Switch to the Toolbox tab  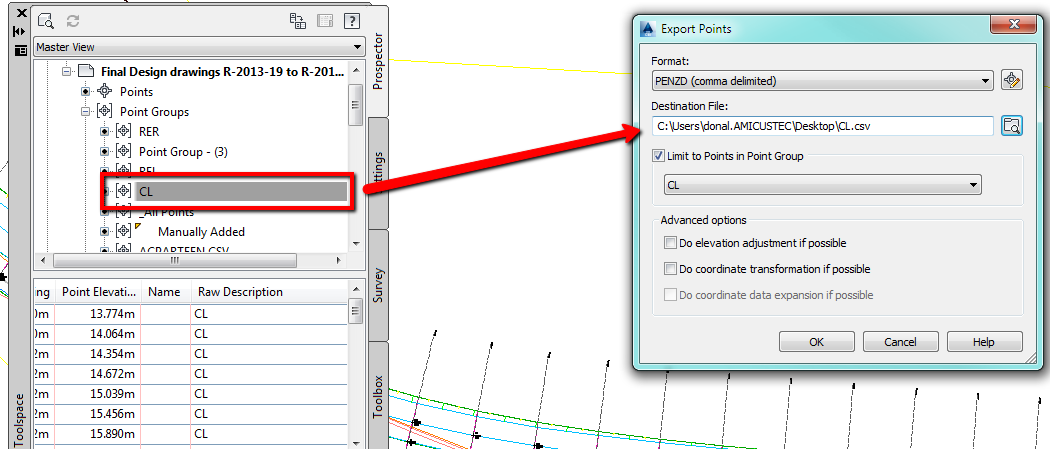(378, 396)
